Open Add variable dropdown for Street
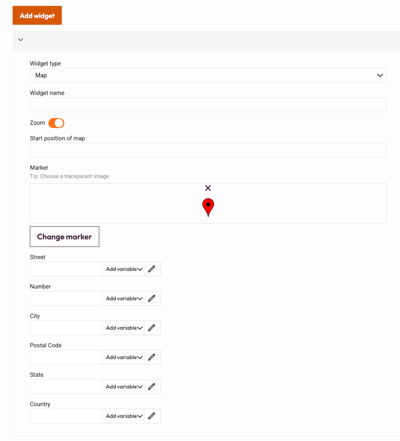400x441 pixels. pyautogui.click(x=123, y=269)
